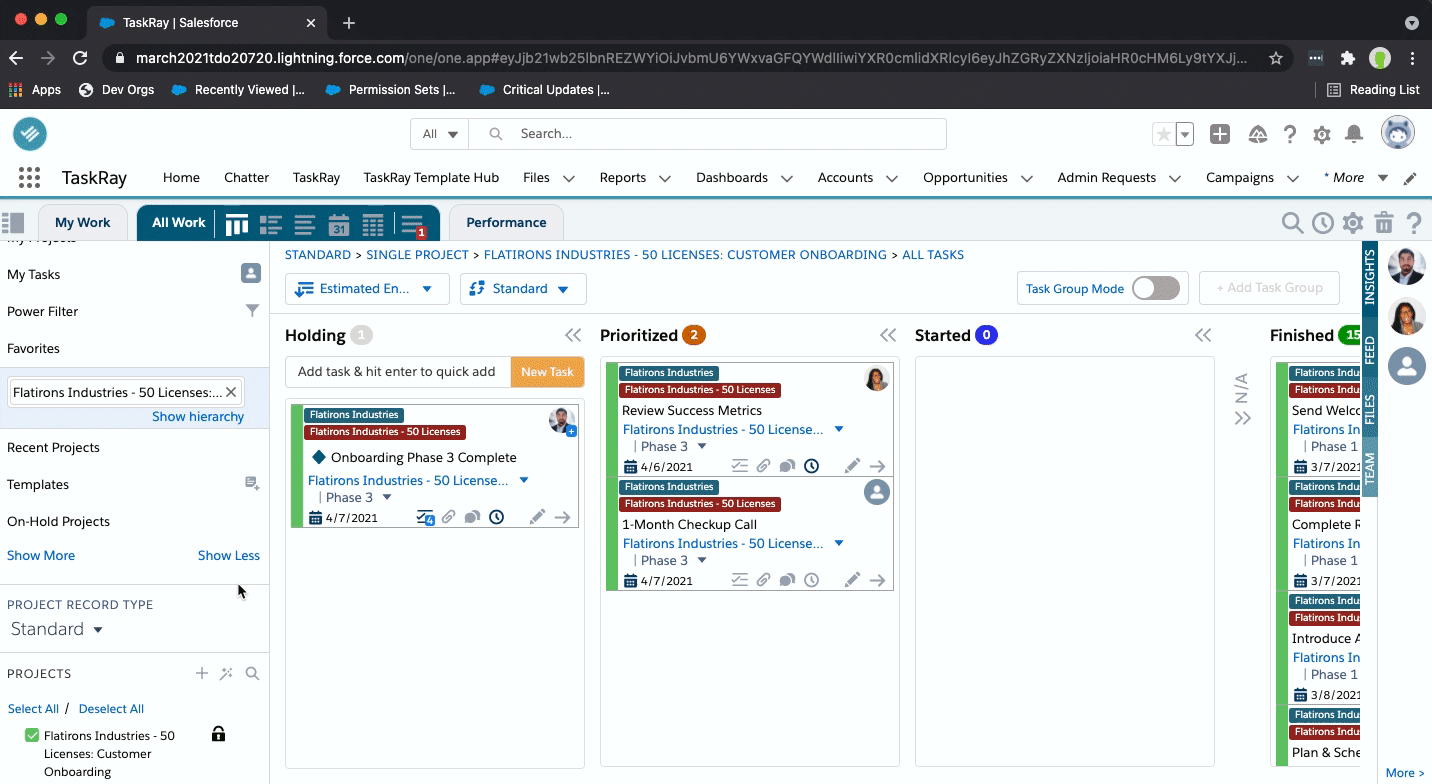Switch to the grid table view icon

click(373, 223)
